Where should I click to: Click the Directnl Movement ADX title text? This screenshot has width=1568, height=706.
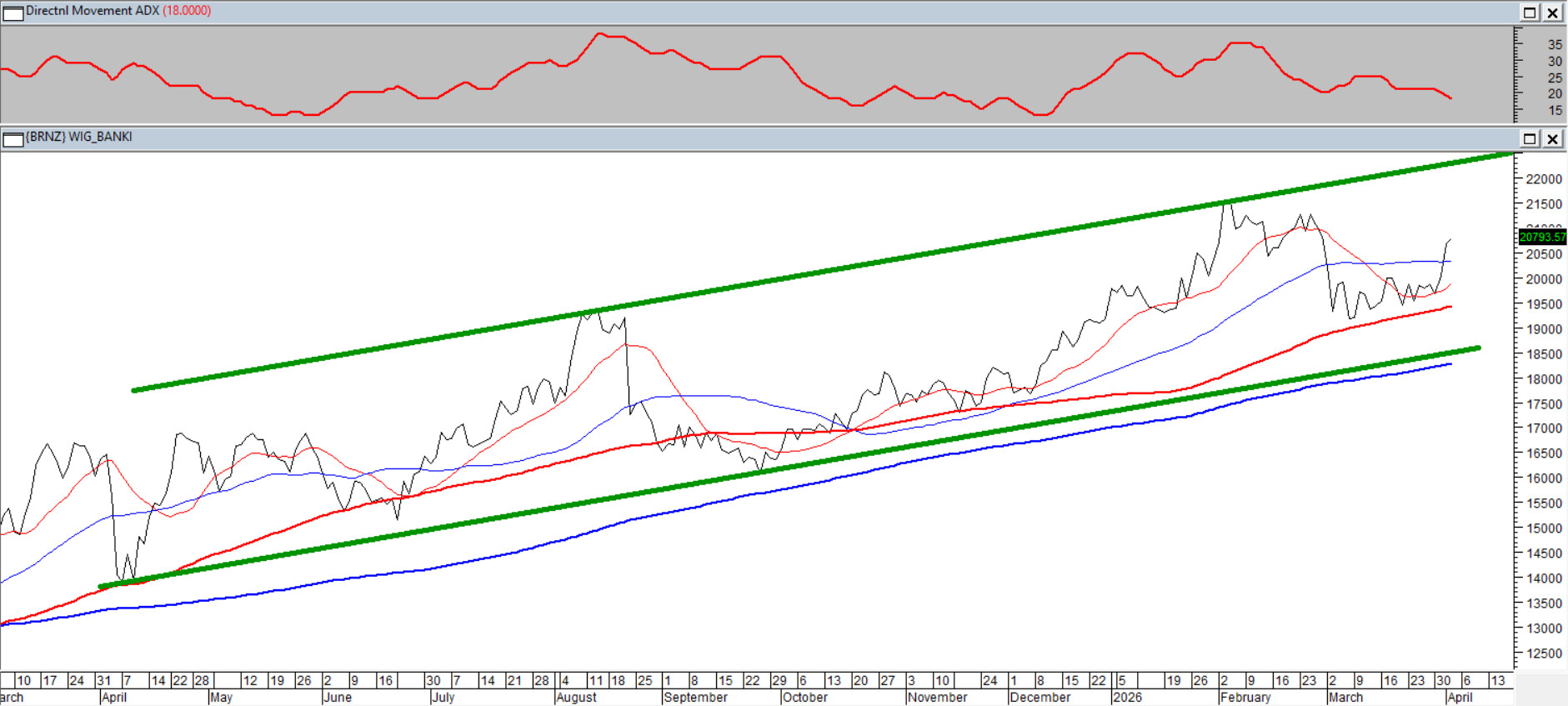coord(92,11)
